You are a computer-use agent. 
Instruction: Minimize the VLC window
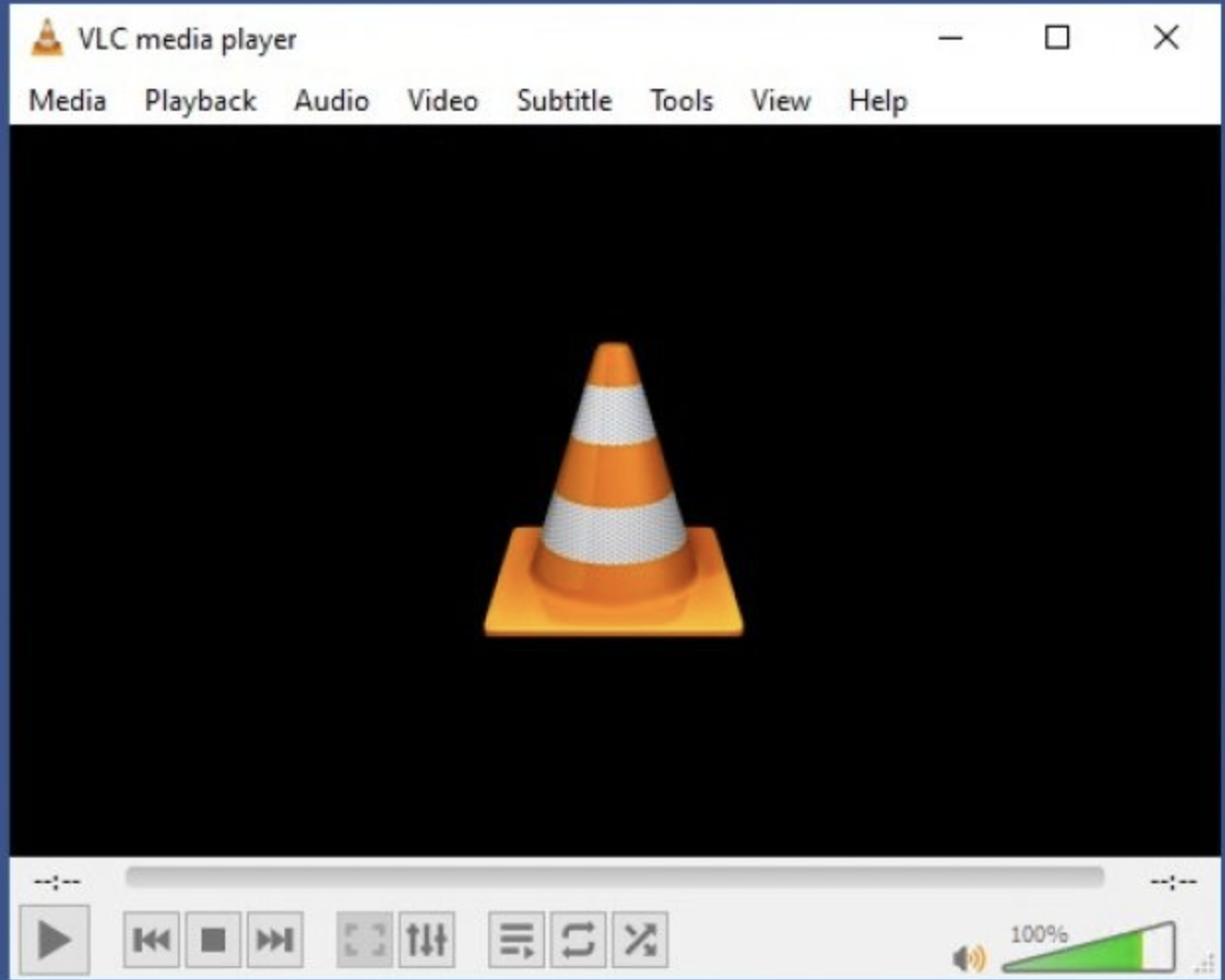point(950,38)
